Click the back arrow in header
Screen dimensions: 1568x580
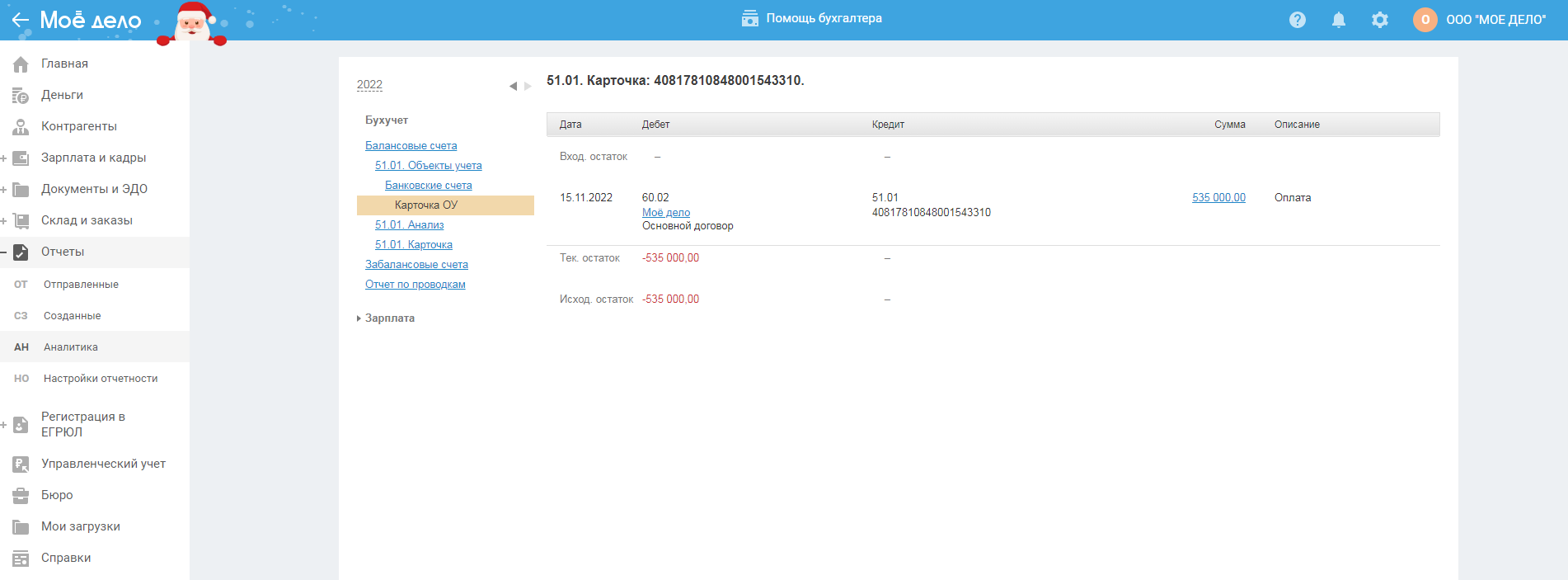[20, 20]
